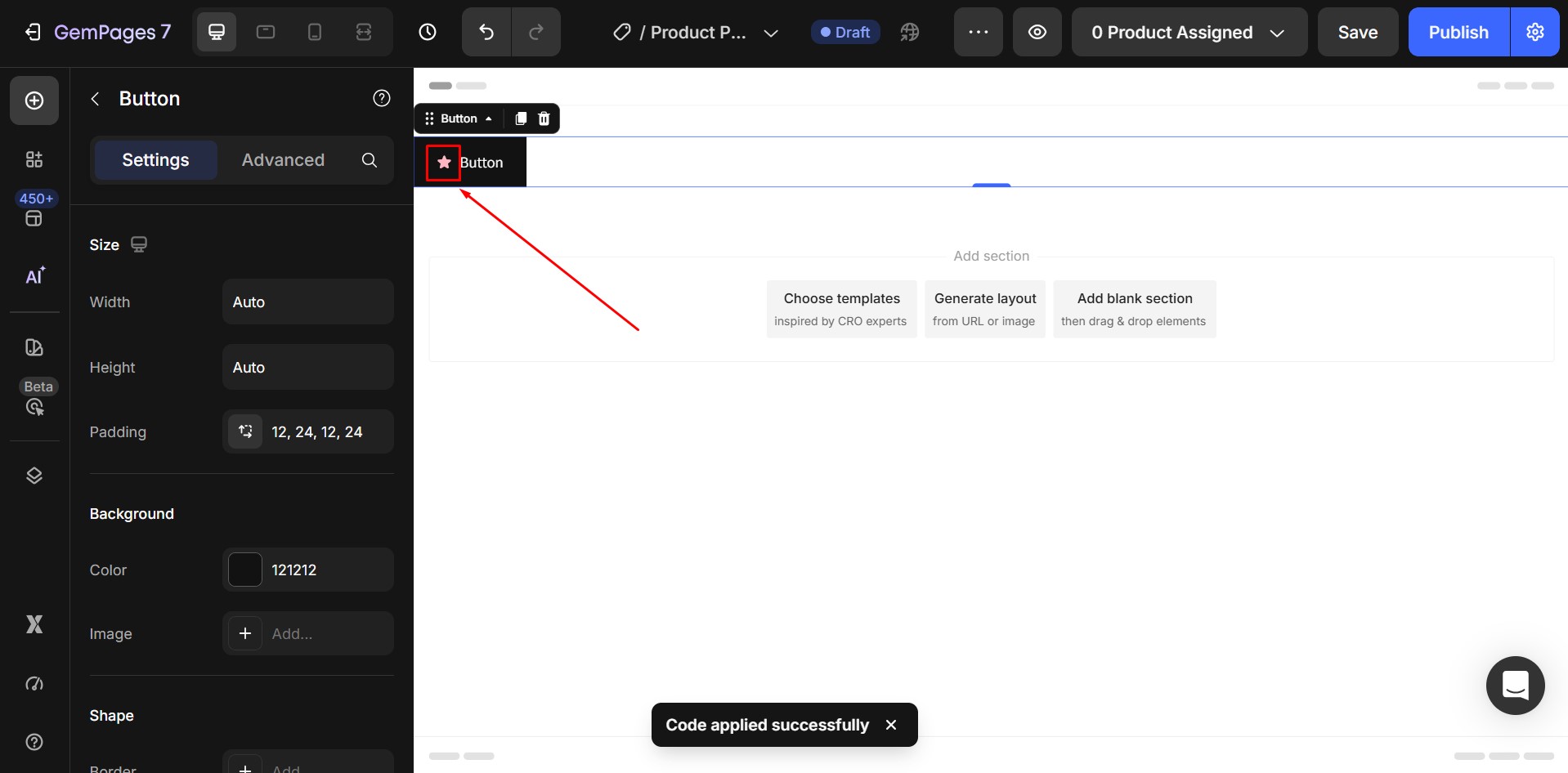Screen dimensions: 1568x773
Task: Switch to mobile preview mode
Action: pyautogui.click(x=314, y=32)
